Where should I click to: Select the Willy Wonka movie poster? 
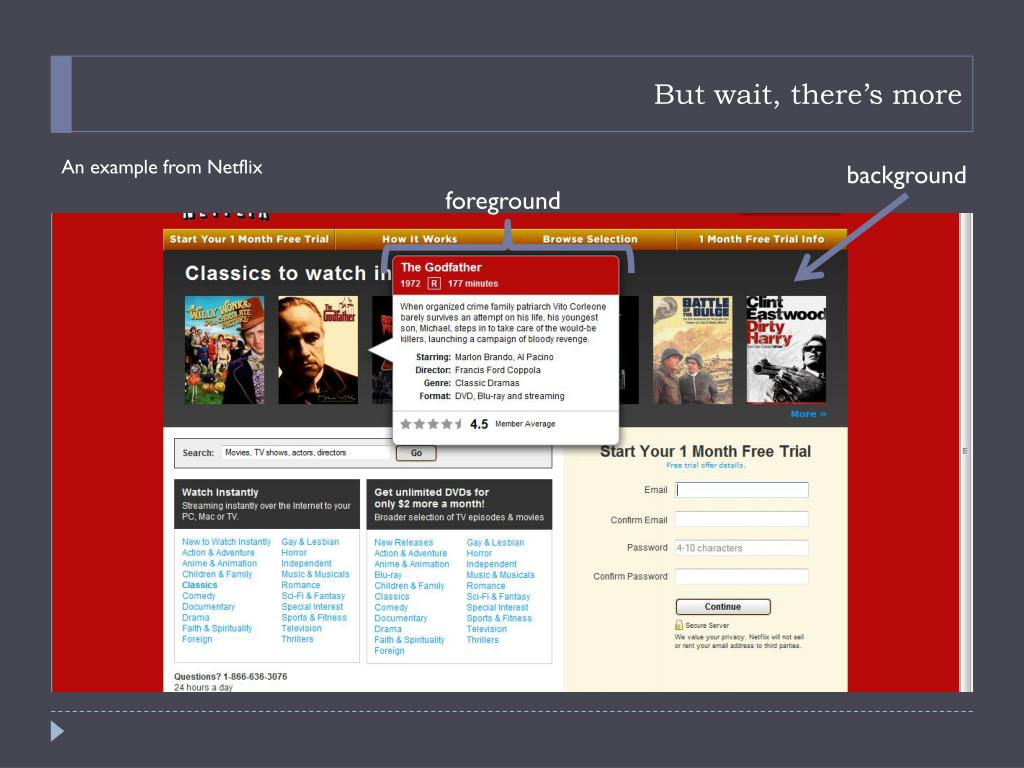224,350
